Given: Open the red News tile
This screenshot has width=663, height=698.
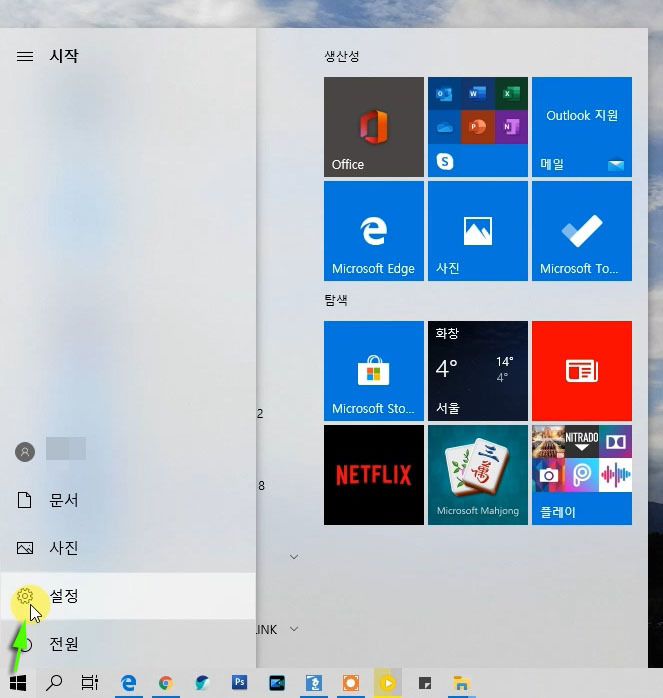Looking at the screenshot, I should click(582, 371).
